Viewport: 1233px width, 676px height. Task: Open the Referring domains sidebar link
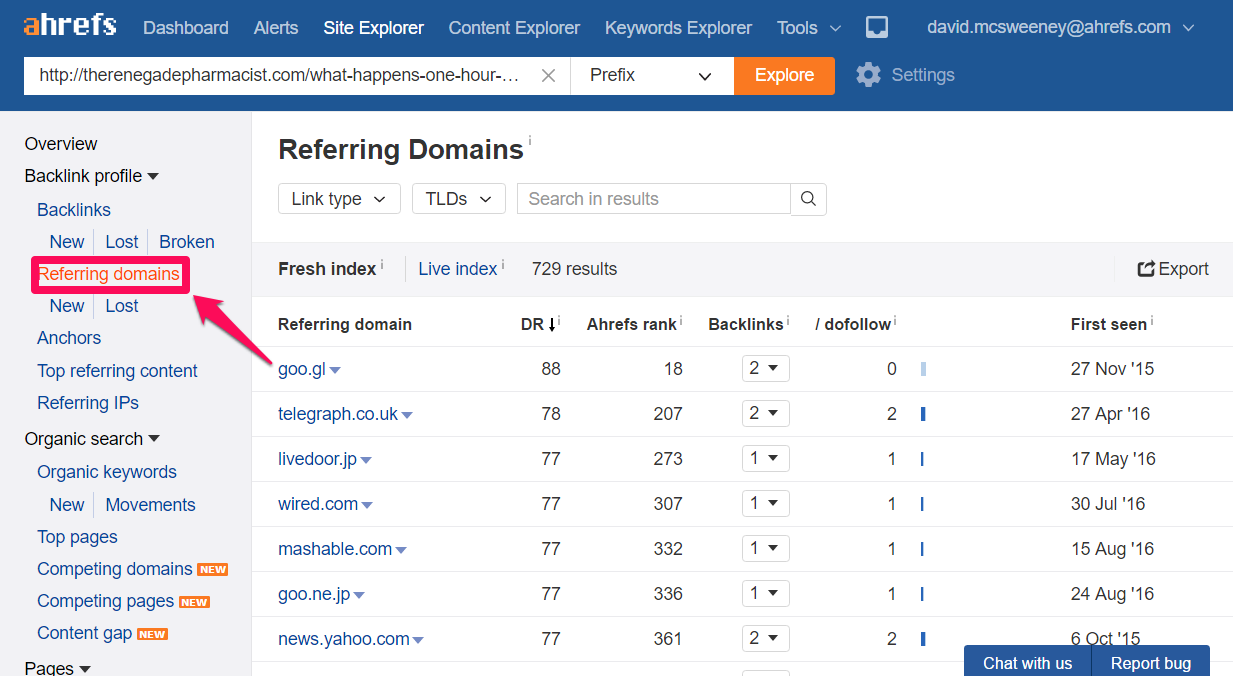click(109, 274)
